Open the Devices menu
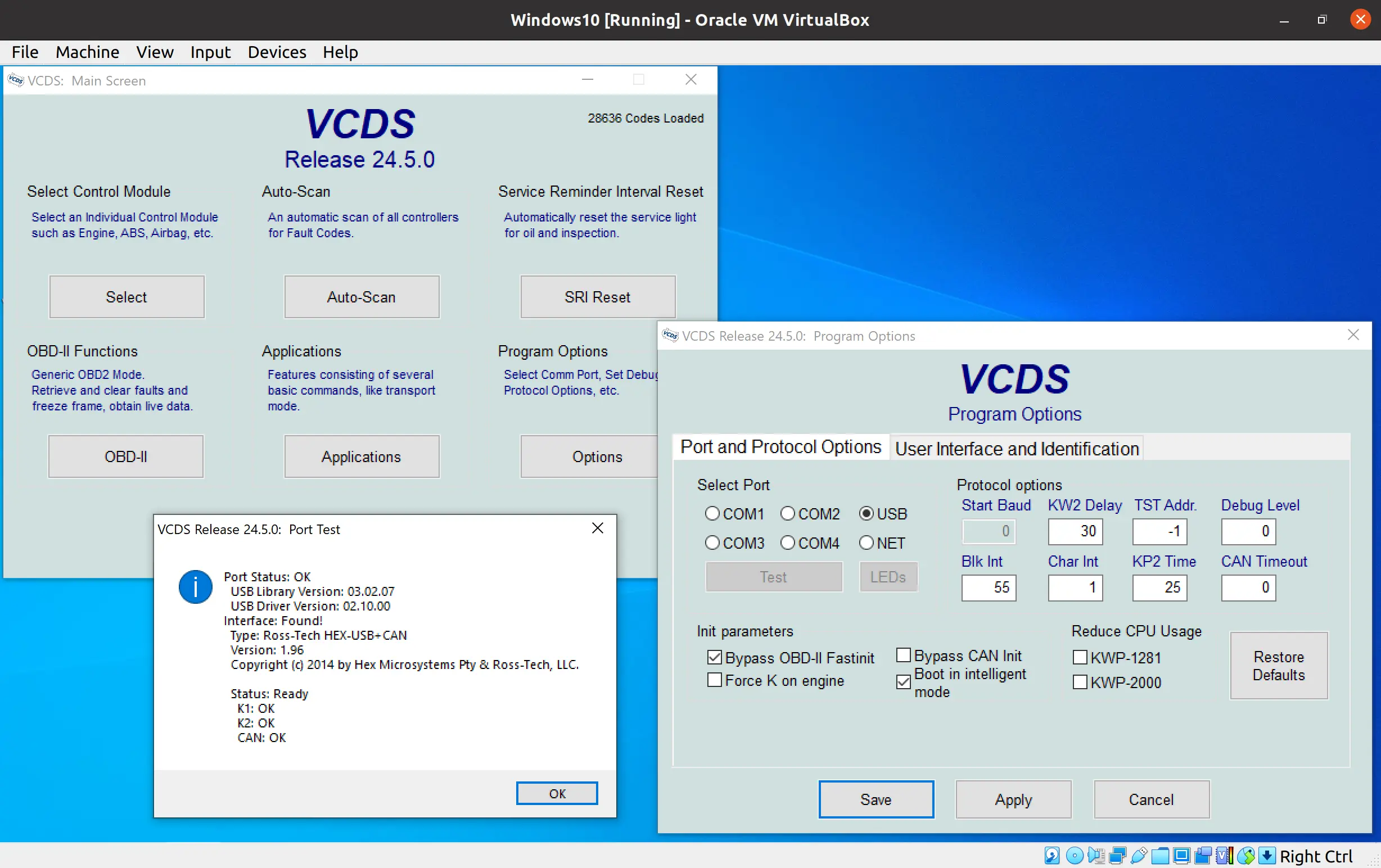 277,52
